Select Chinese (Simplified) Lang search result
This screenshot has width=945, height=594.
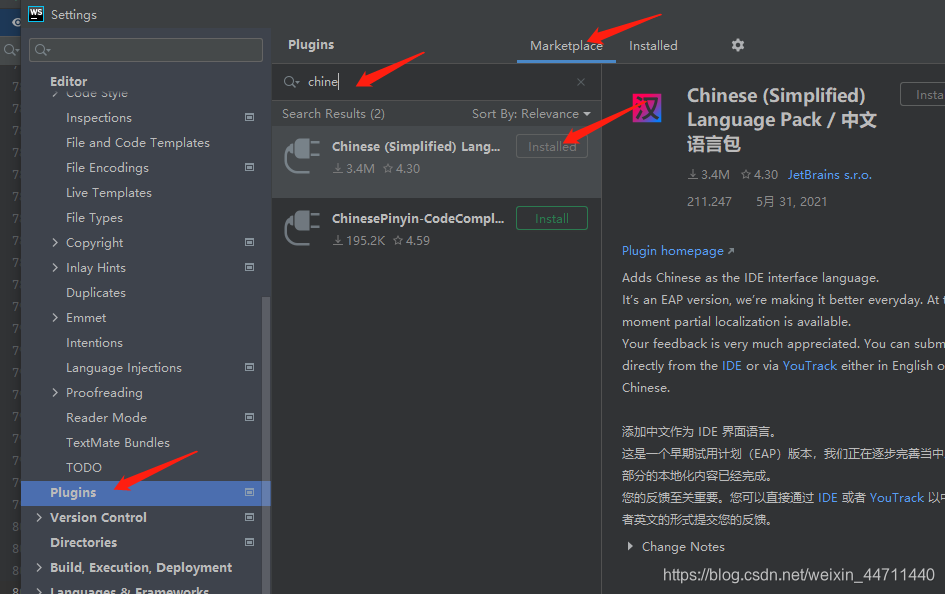click(436, 161)
